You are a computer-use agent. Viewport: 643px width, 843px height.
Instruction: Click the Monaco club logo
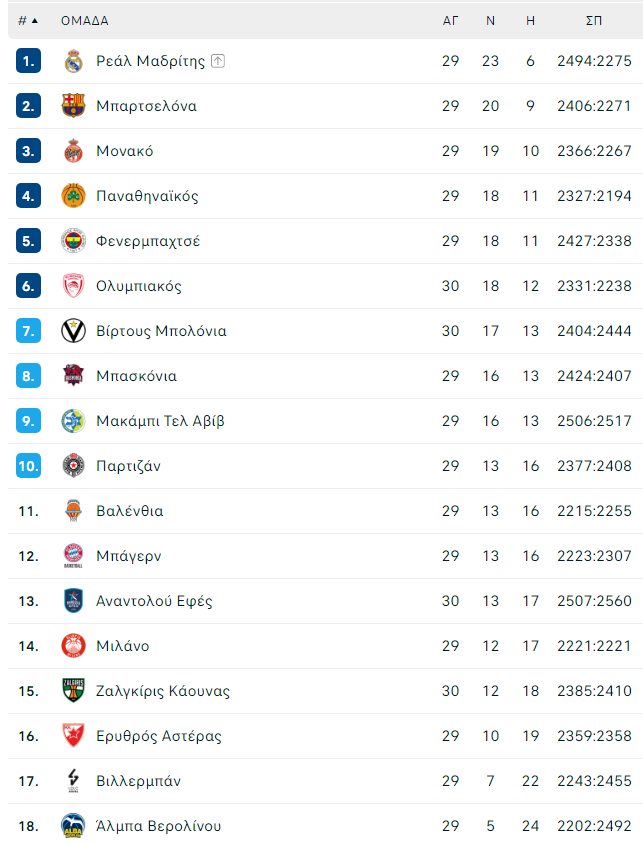pyautogui.click(x=74, y=151)
